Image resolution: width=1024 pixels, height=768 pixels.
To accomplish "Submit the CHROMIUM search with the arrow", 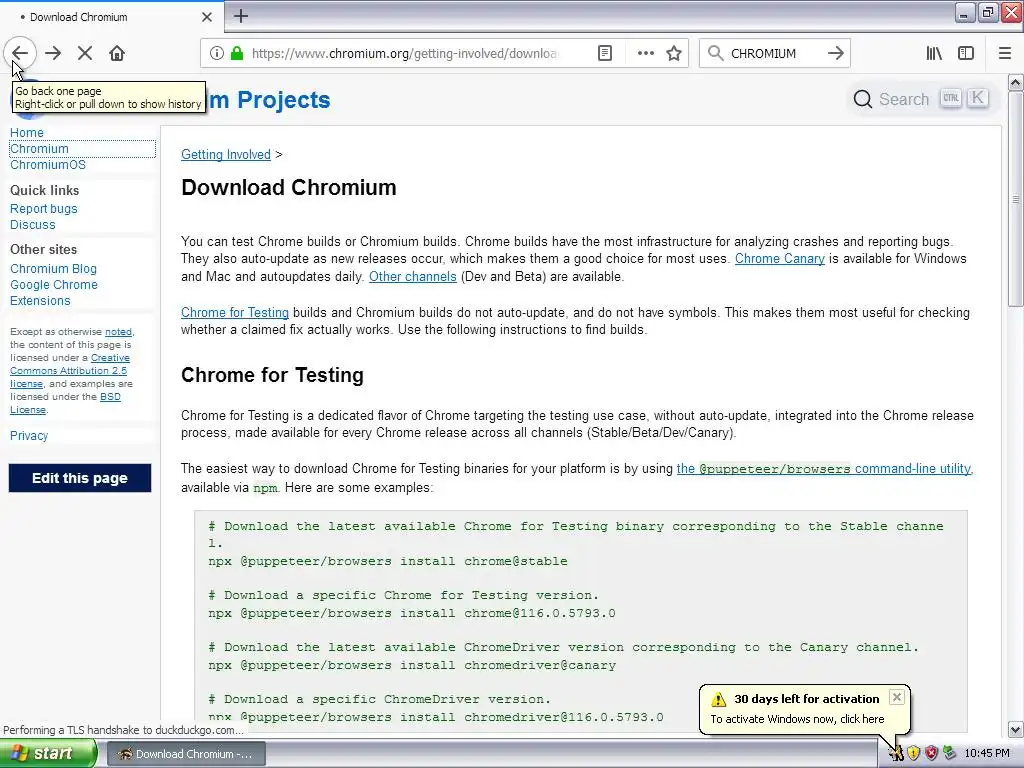I will (x=836, y=54).
